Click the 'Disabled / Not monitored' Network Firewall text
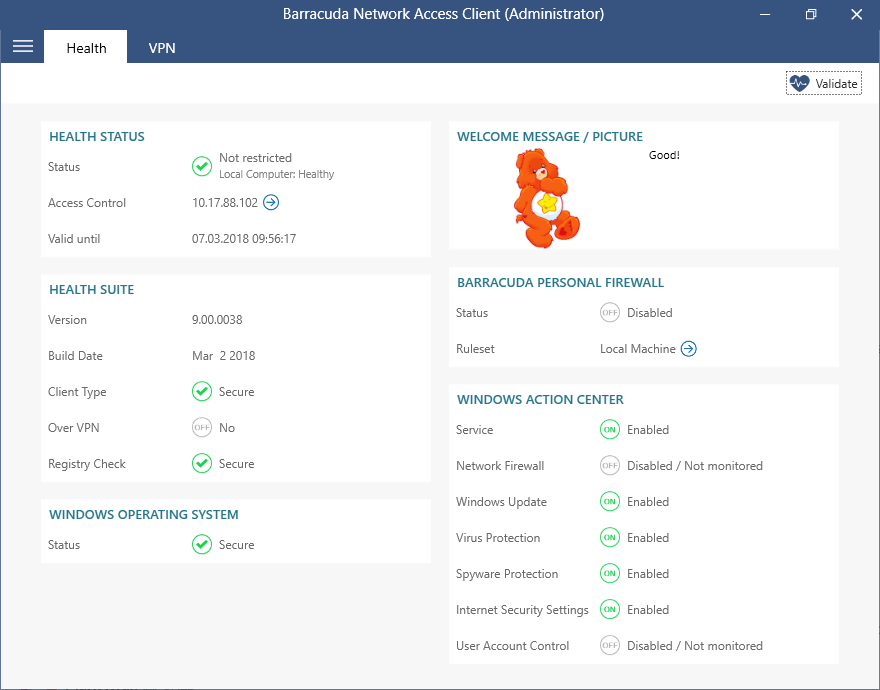The image size is (880, 690). click(694, 465)
